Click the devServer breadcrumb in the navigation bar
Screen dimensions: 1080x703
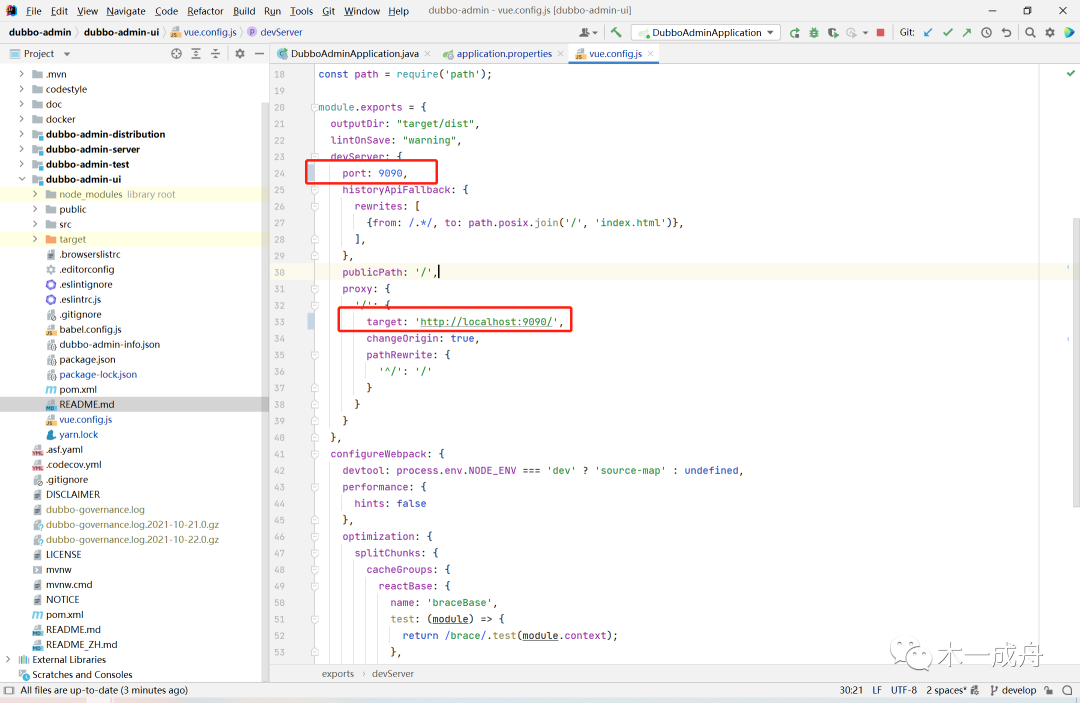(x=275, y=32)
